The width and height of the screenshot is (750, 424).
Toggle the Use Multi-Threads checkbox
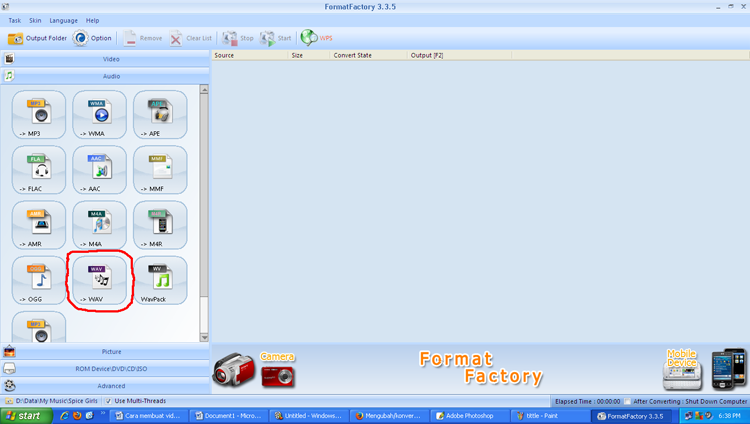pos(109,401)
